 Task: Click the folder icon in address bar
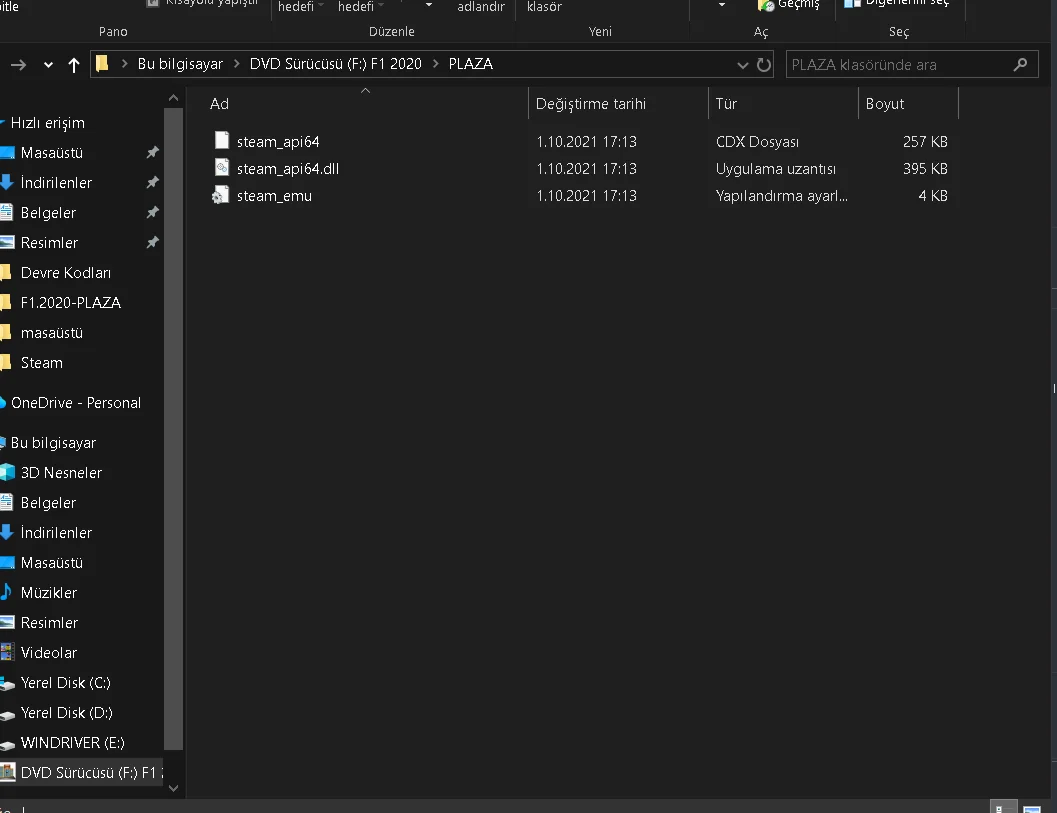tap(102, 63)
